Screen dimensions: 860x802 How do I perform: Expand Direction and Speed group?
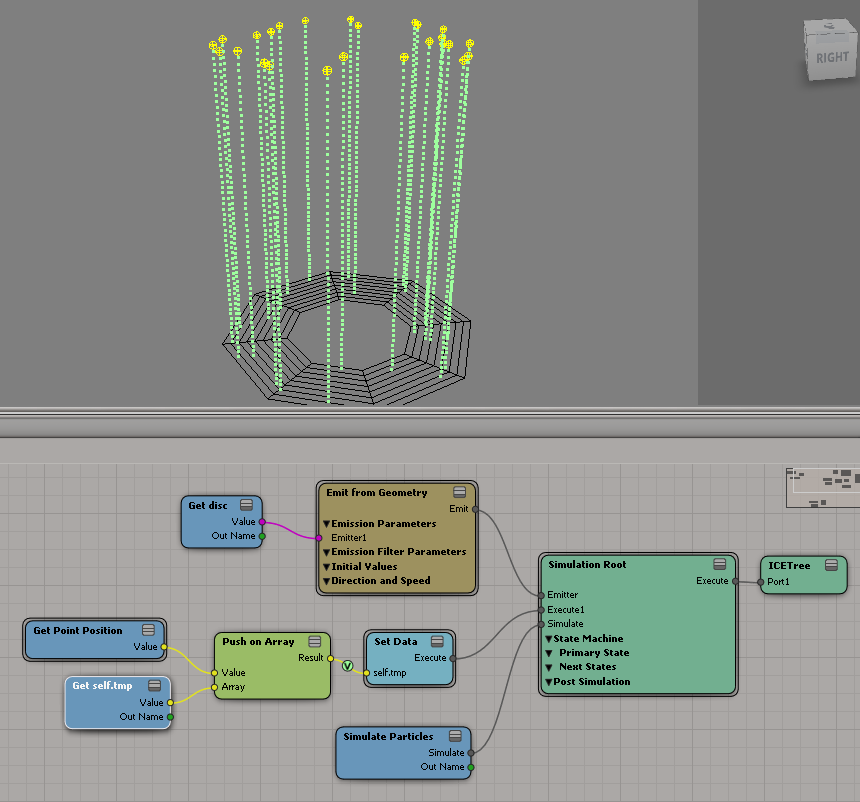(326, 580)
